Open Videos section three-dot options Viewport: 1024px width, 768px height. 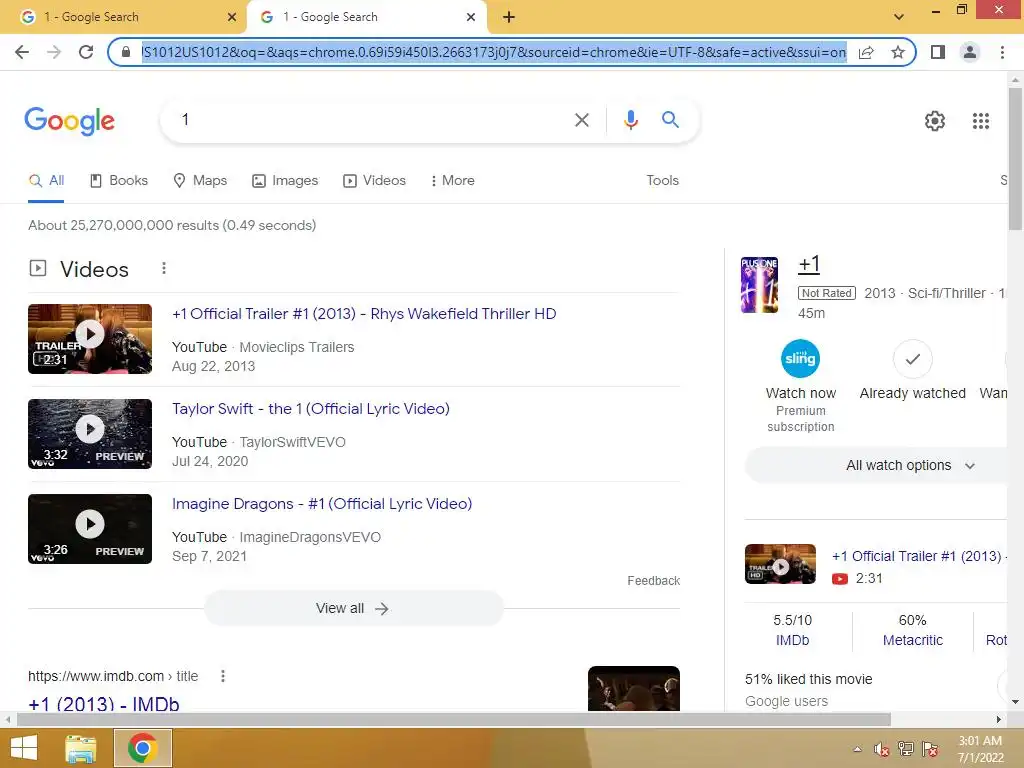tap(164, 268)
